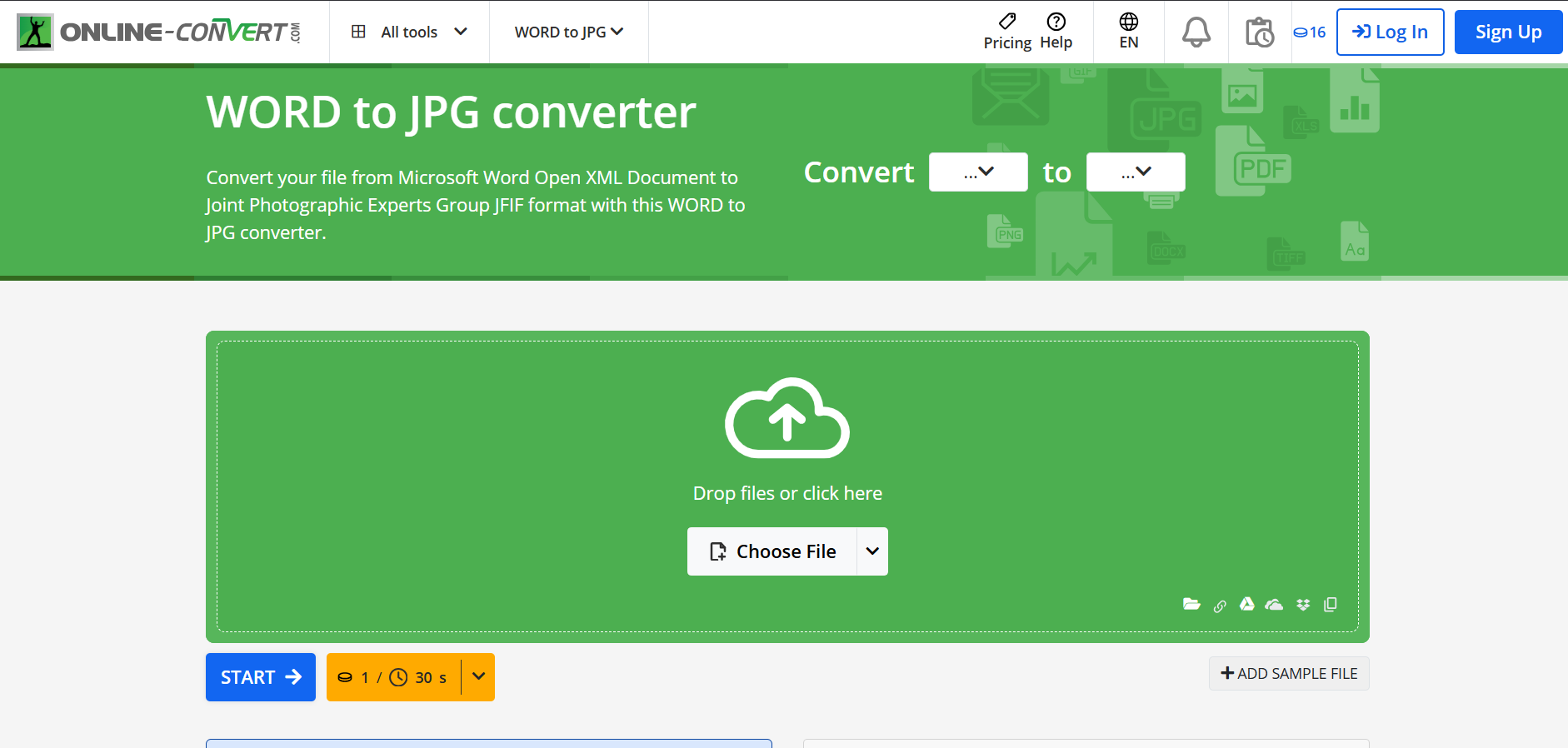Screen dimensions: 1568x748
Task: Click the orange 1 credit / 30 s indicator
Action: coord(393,677)
